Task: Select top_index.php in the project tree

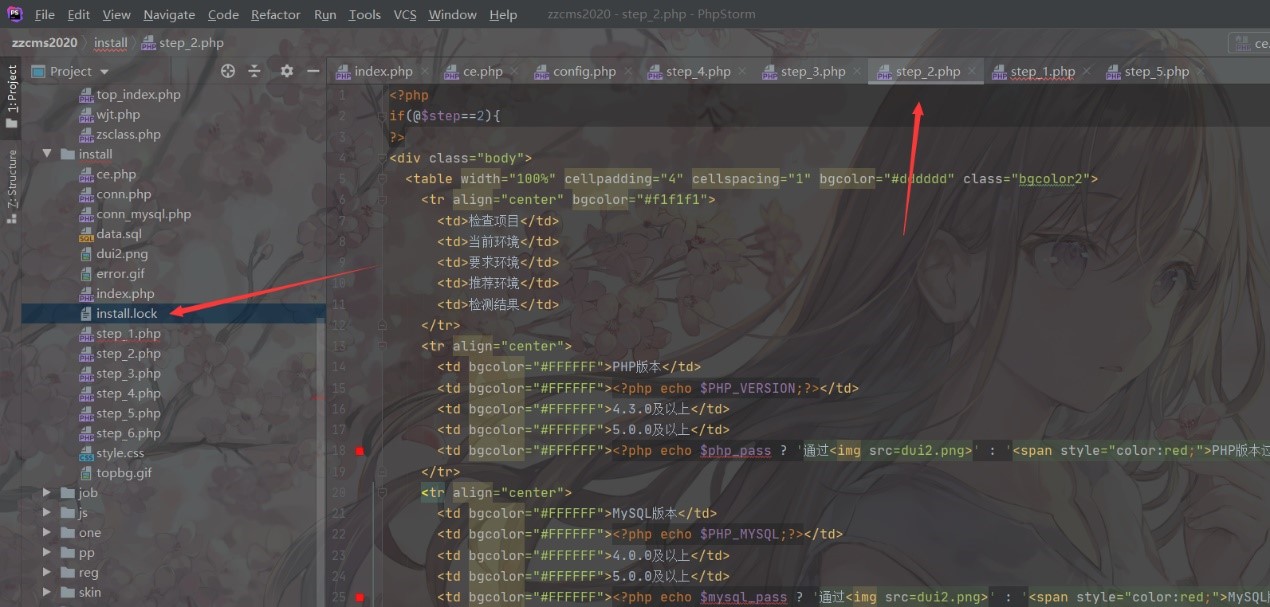Action: pos(138,95)
